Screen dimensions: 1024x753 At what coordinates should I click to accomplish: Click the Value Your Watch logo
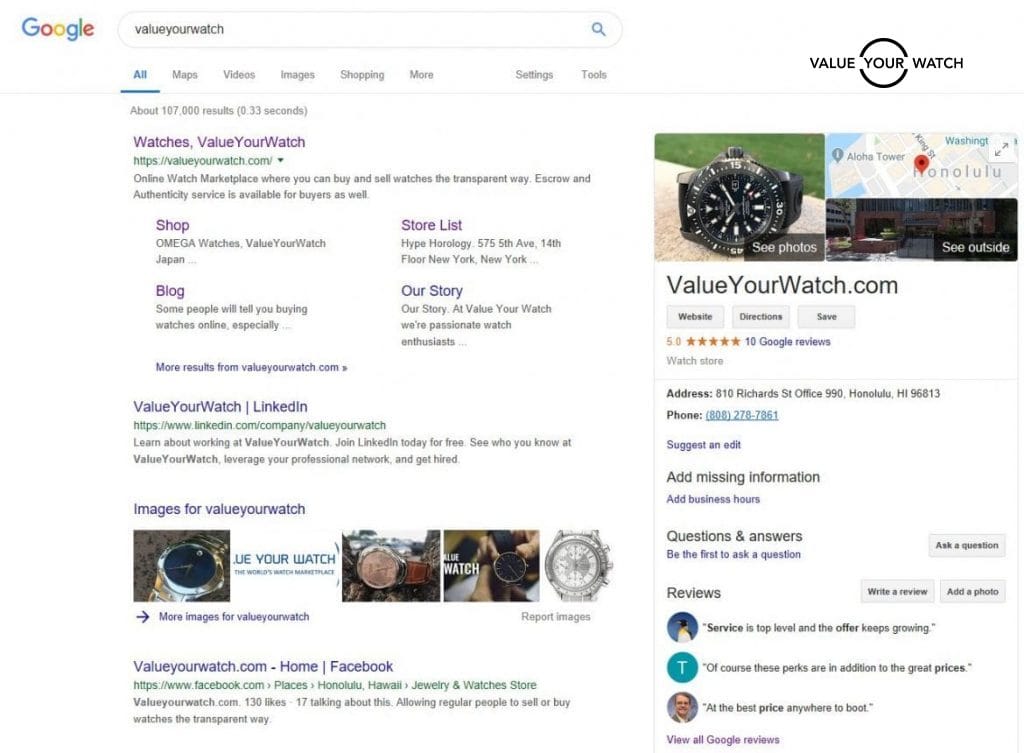pyautogui.click(x=885, y=63)
